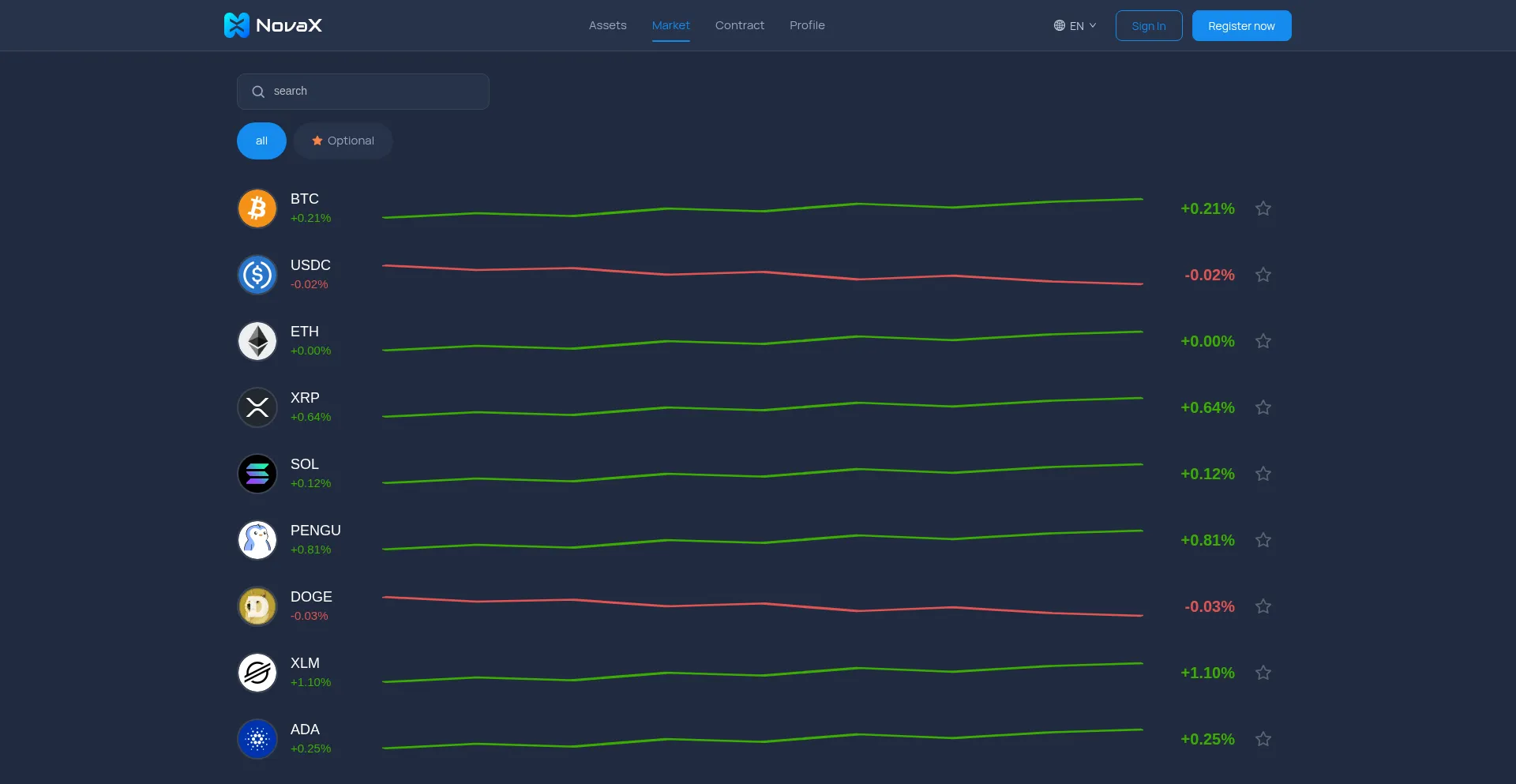Open the ETH price trend chart

pyautogui.click(x=763, y=341)
